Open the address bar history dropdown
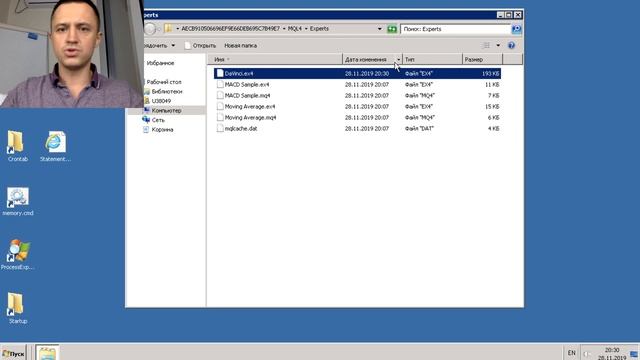The width and height of the screenshot is (640, 360). tap(380, 29)
